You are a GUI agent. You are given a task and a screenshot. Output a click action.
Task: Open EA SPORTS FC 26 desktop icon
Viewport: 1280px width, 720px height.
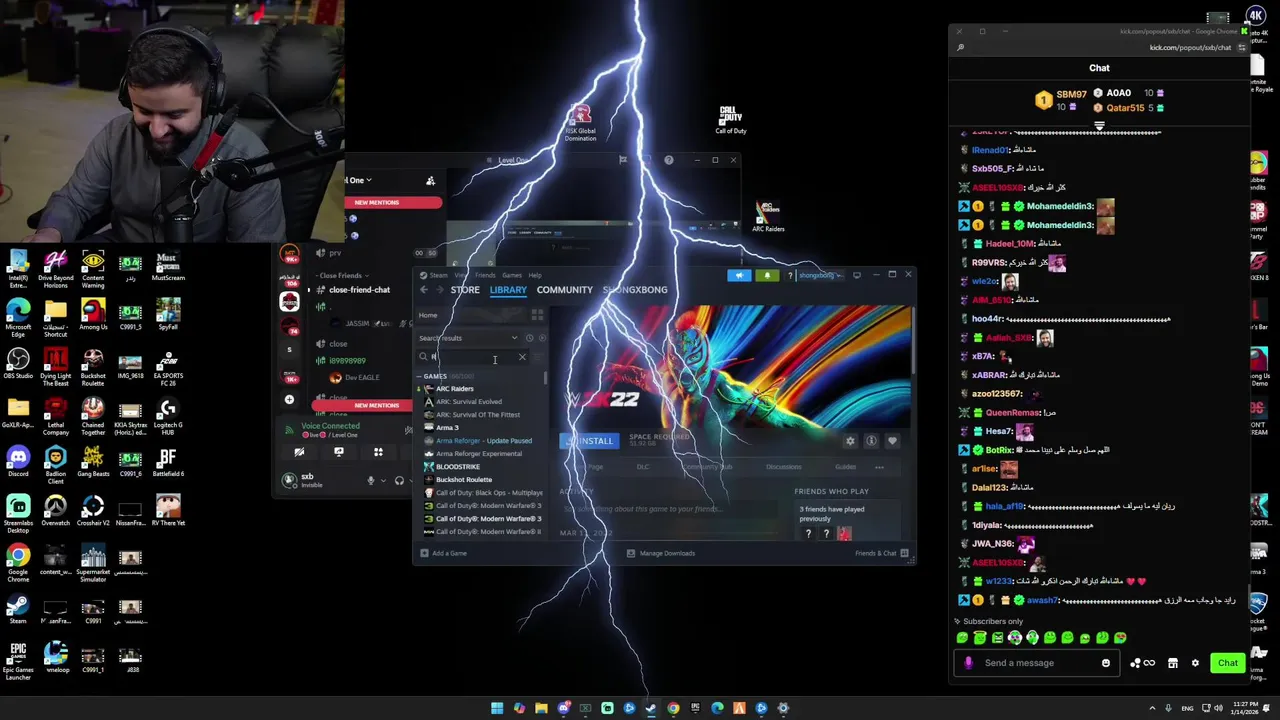(168, 367)
